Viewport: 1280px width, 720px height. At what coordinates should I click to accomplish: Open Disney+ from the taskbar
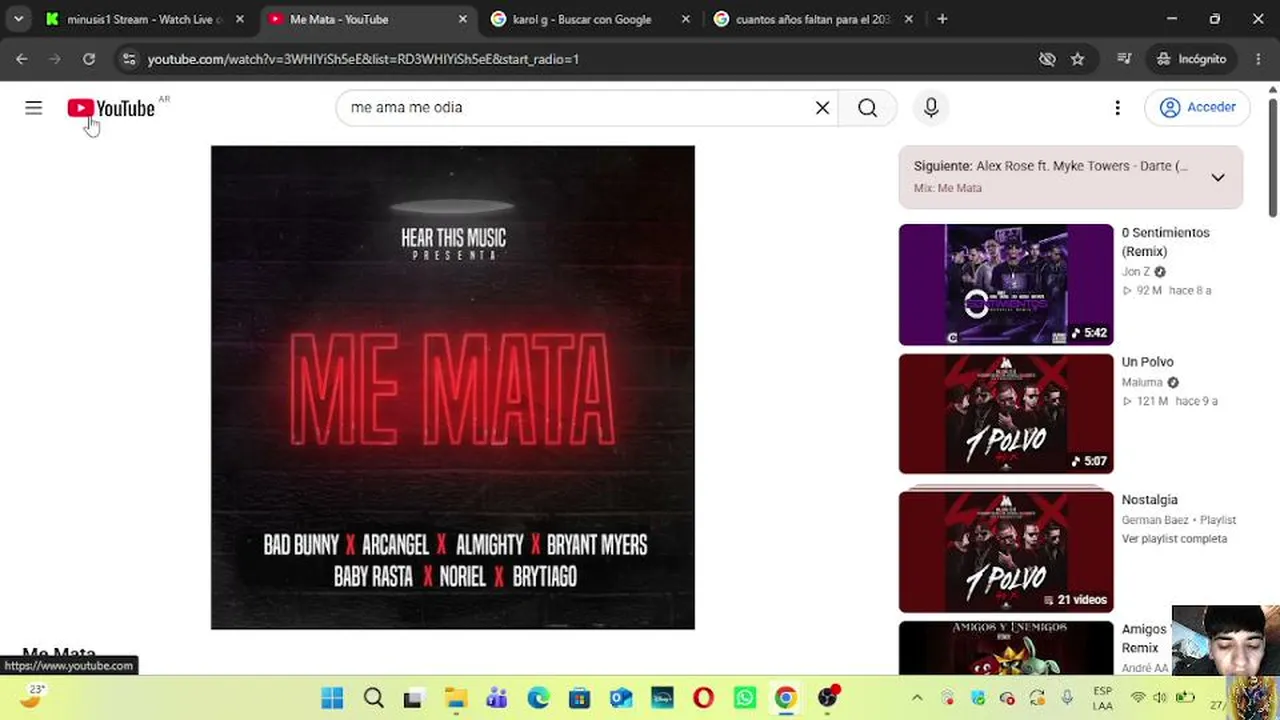662,698
